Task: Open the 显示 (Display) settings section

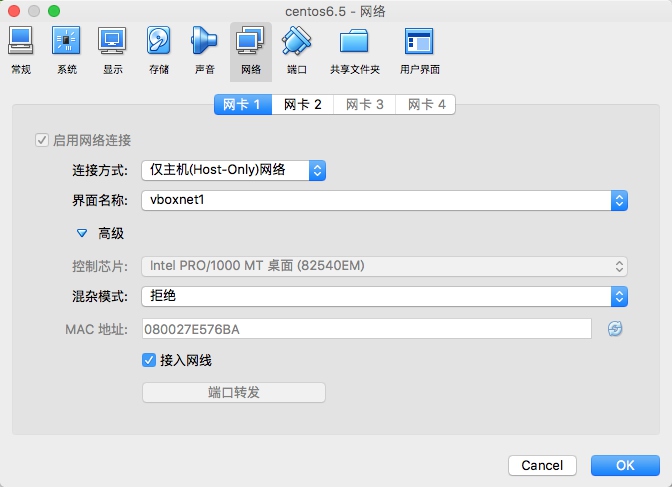Action: (112, 51)
